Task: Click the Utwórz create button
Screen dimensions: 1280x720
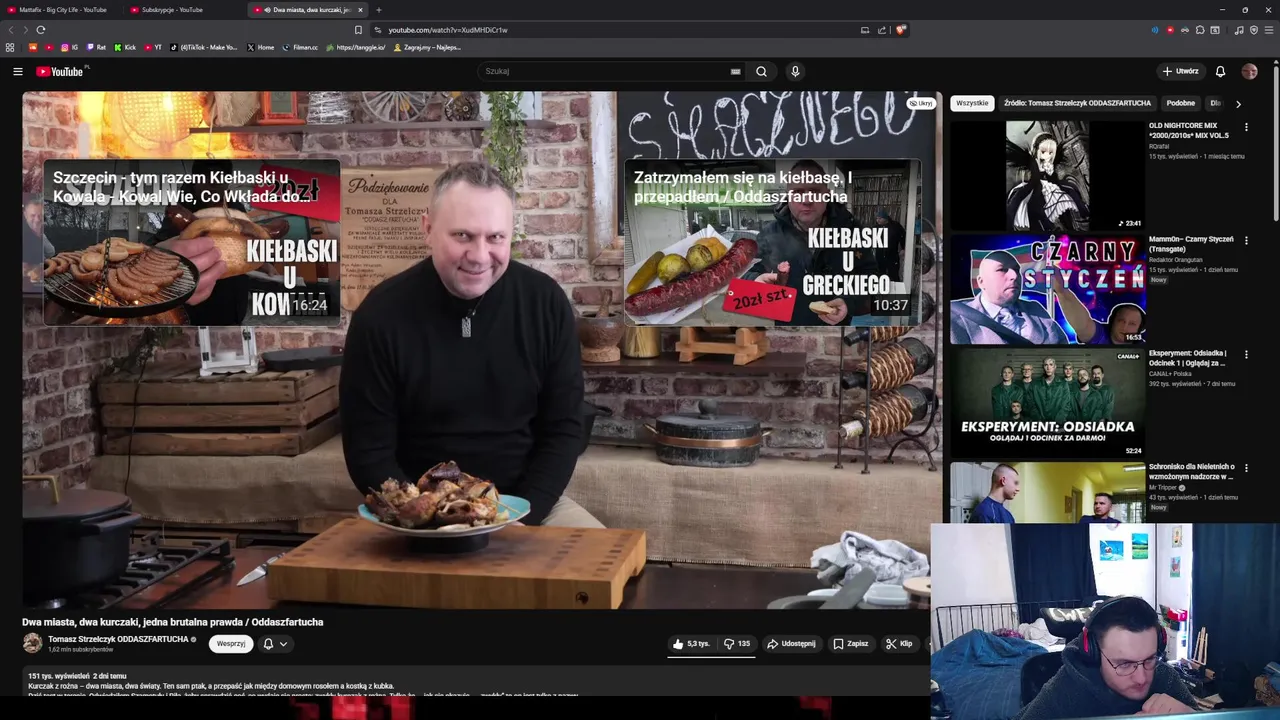Action: coord(1180,71)
